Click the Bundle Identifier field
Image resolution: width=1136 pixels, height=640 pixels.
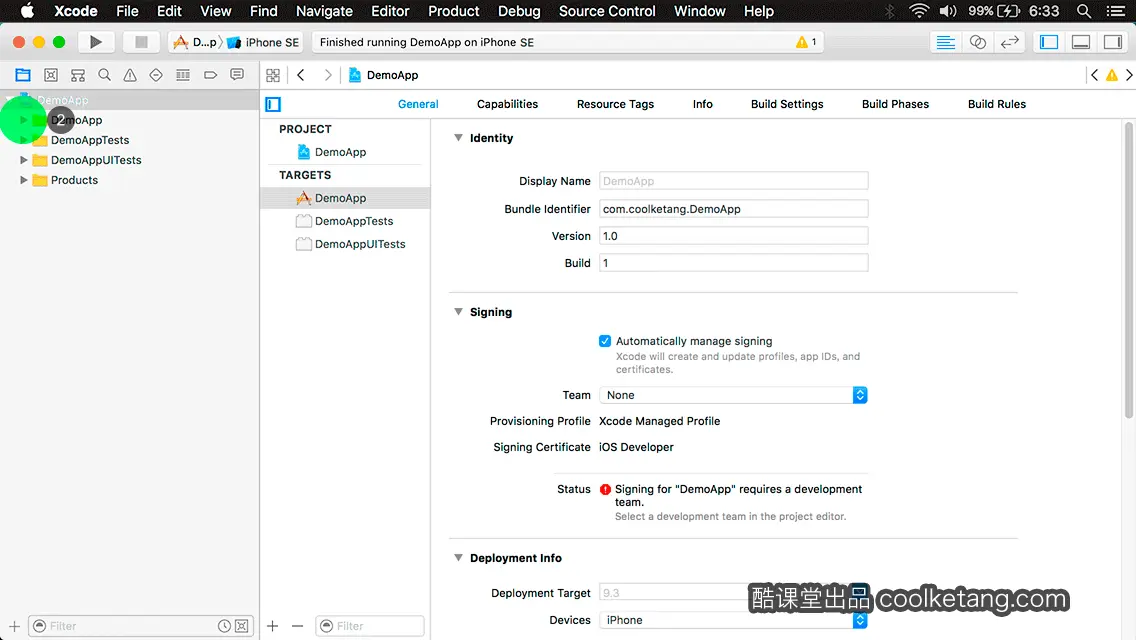(733, 209)
